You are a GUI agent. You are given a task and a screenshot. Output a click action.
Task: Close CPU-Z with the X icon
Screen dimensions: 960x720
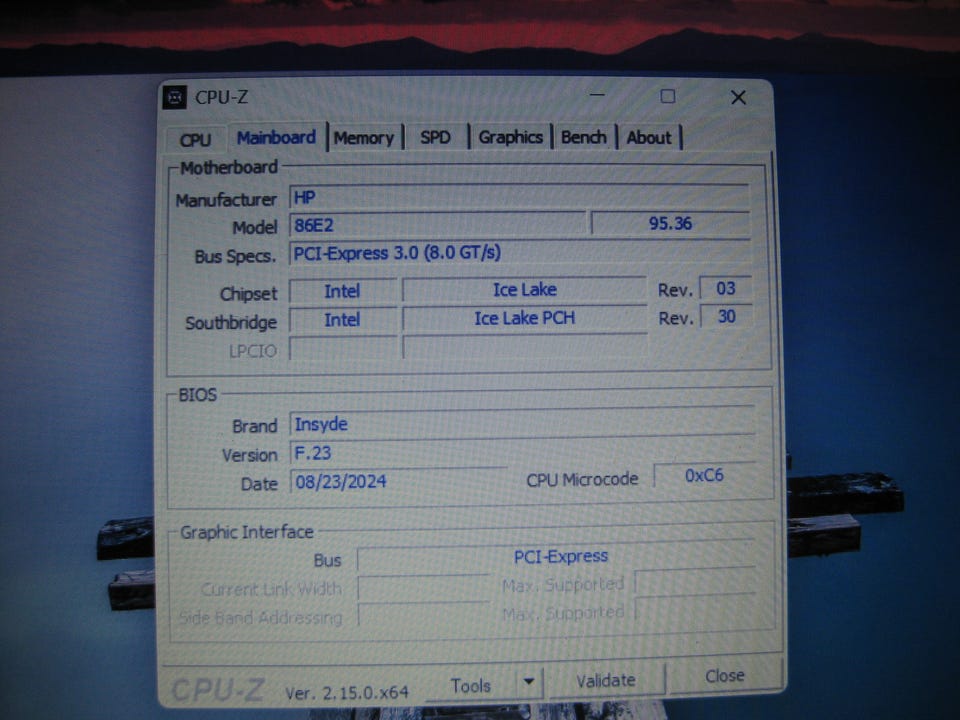click(738, 97)
